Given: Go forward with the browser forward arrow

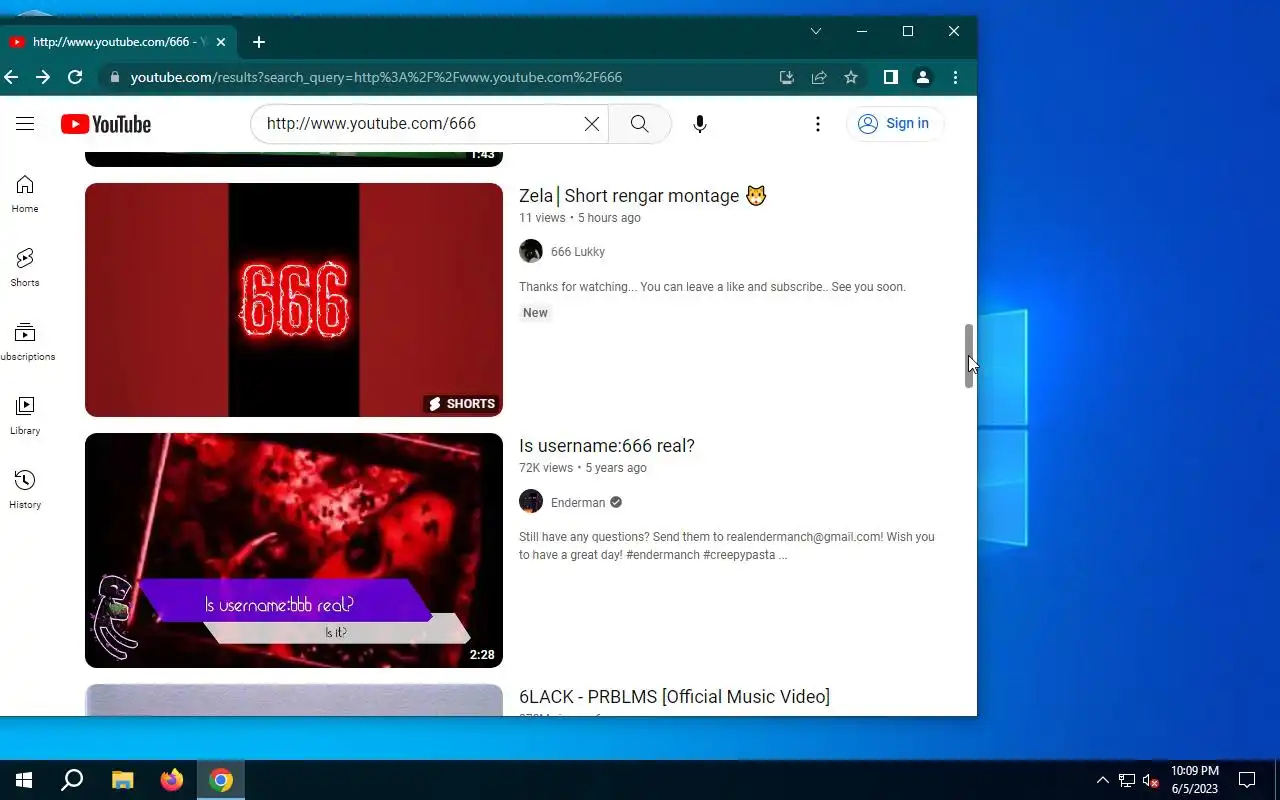Looking at the screenshot, I should point(43,77).
